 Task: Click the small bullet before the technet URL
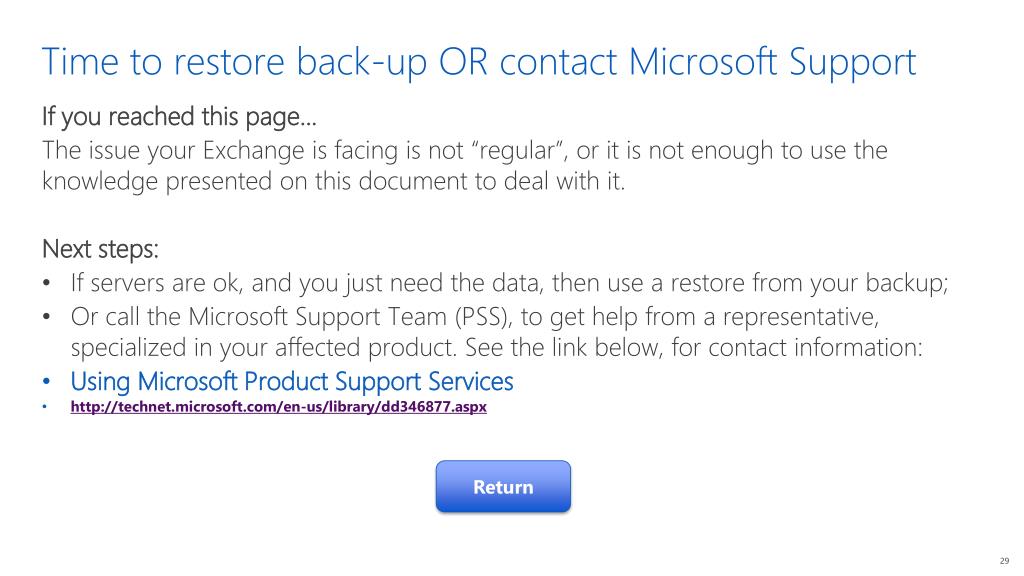click(x=44, y=407)
